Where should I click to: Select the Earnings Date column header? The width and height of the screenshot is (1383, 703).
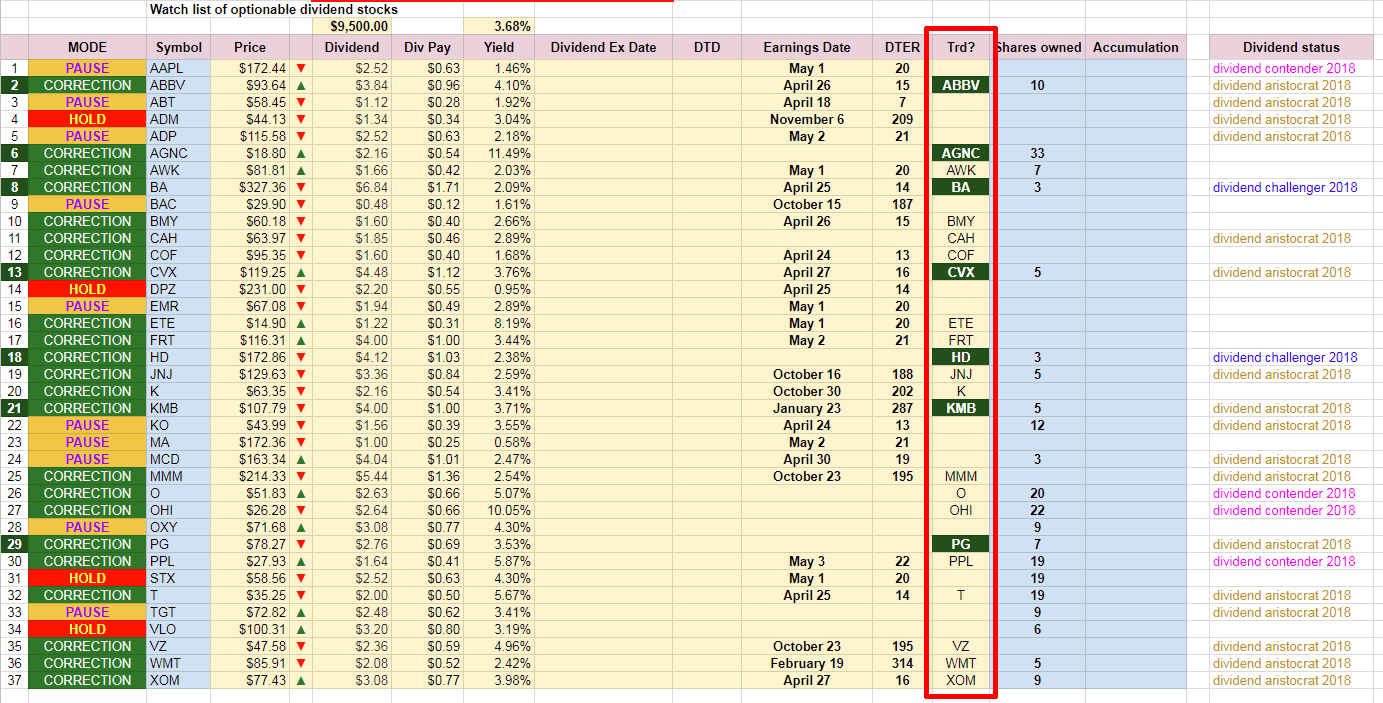(x=807, y=47)
